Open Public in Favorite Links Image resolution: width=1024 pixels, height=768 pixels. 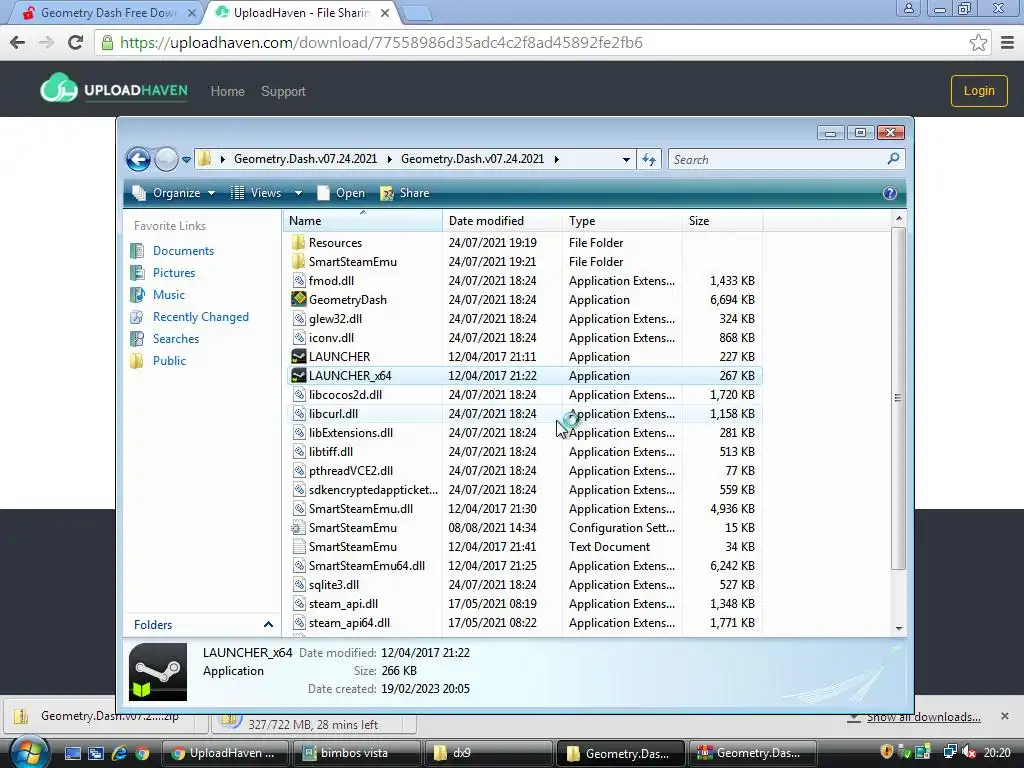[169, 360]
